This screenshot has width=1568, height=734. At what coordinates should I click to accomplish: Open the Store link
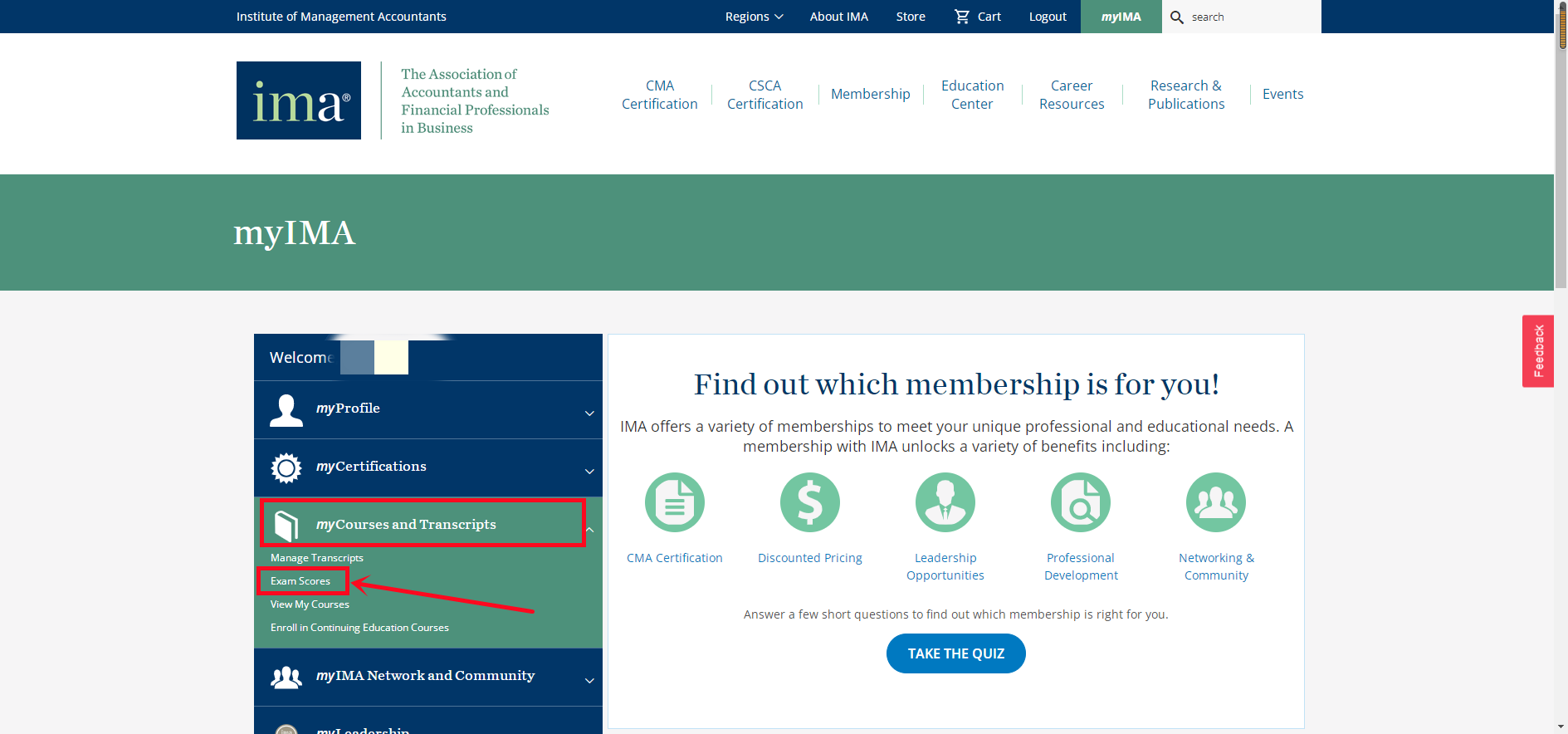(x=911, y=17)
